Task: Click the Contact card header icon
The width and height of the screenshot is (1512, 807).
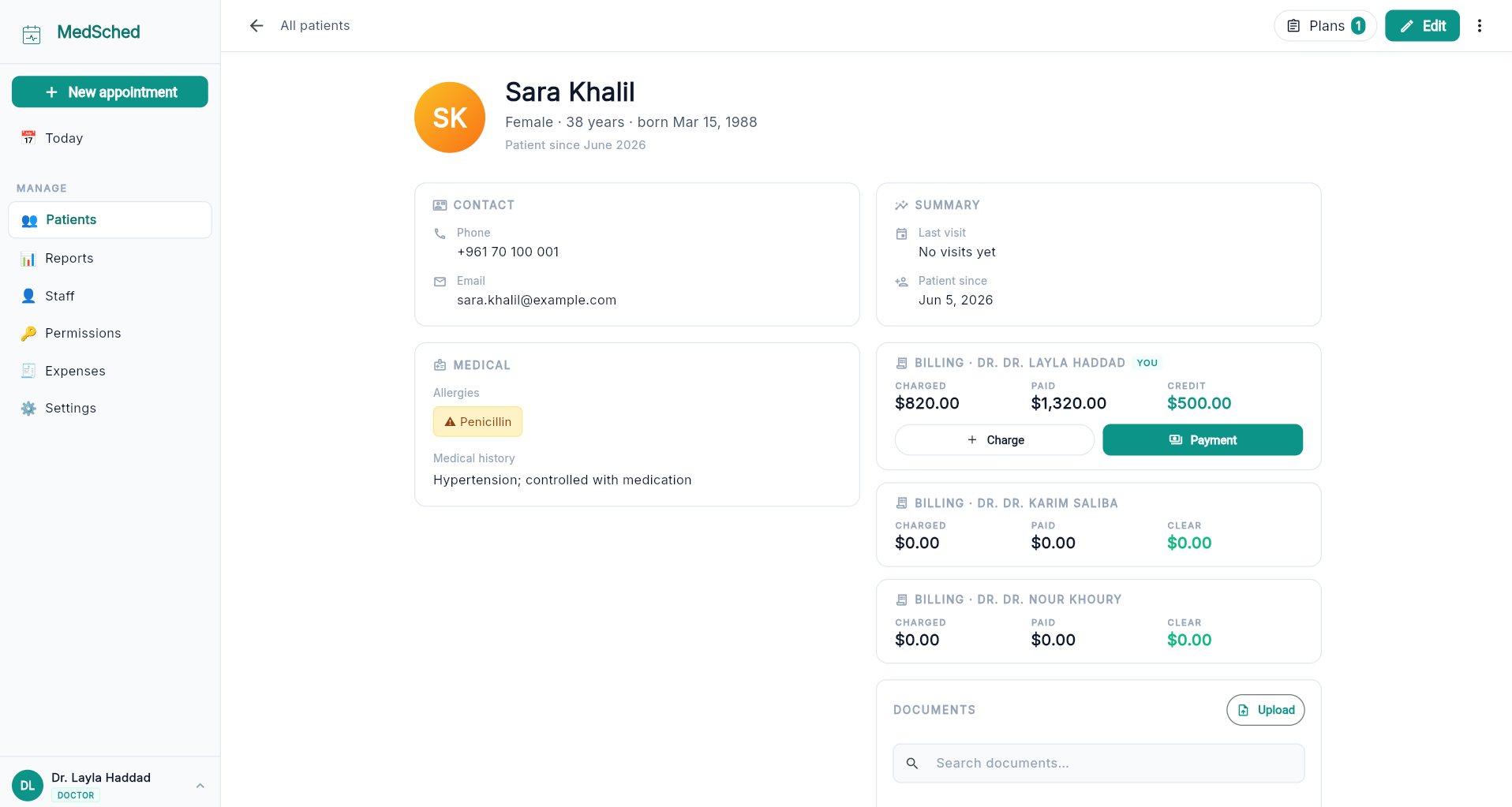Action: [x=440, y=205]
